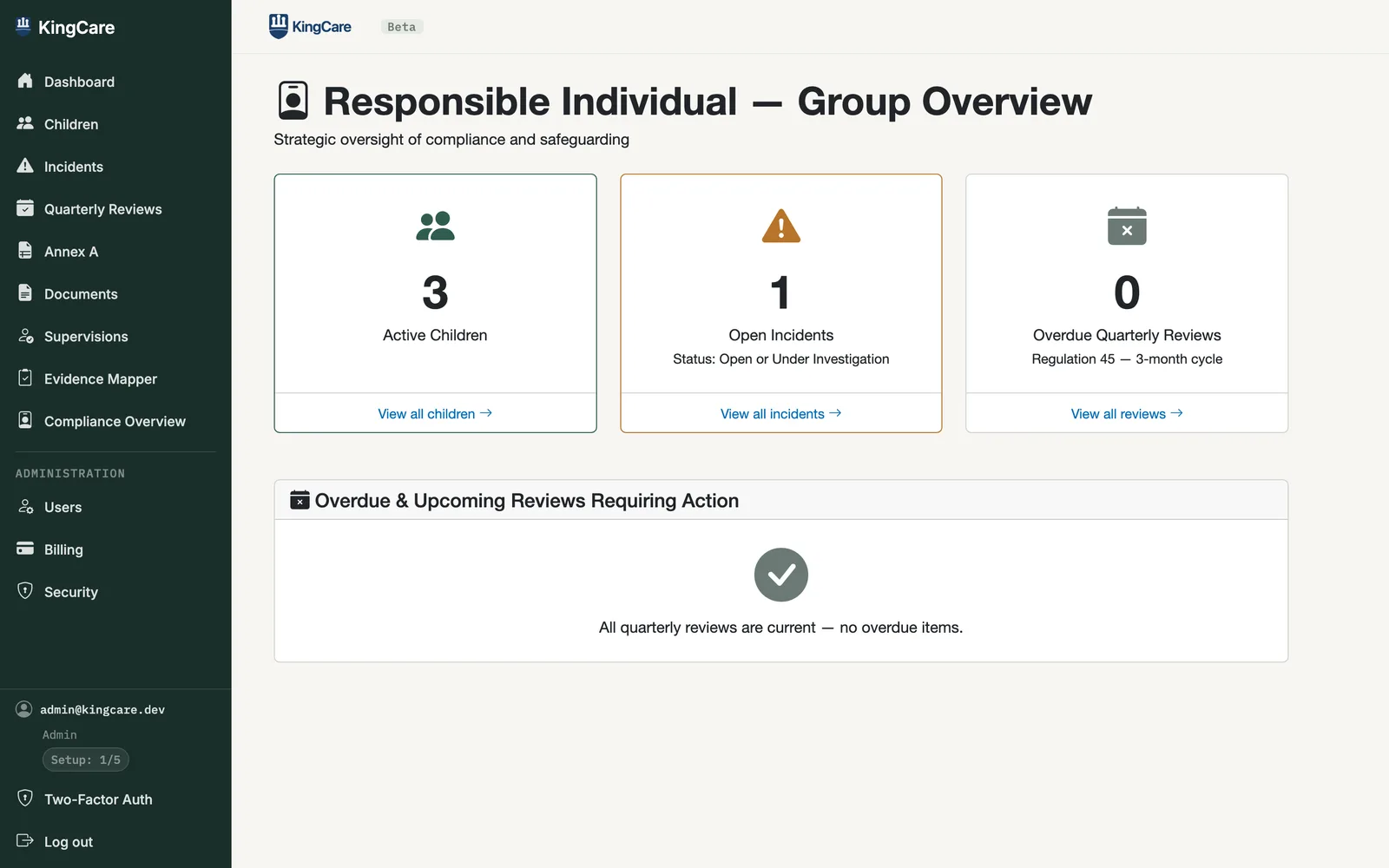Click the KingCare title in sidebar header
The height and width of the screenshot is (868, 1389).
[76, 27]
